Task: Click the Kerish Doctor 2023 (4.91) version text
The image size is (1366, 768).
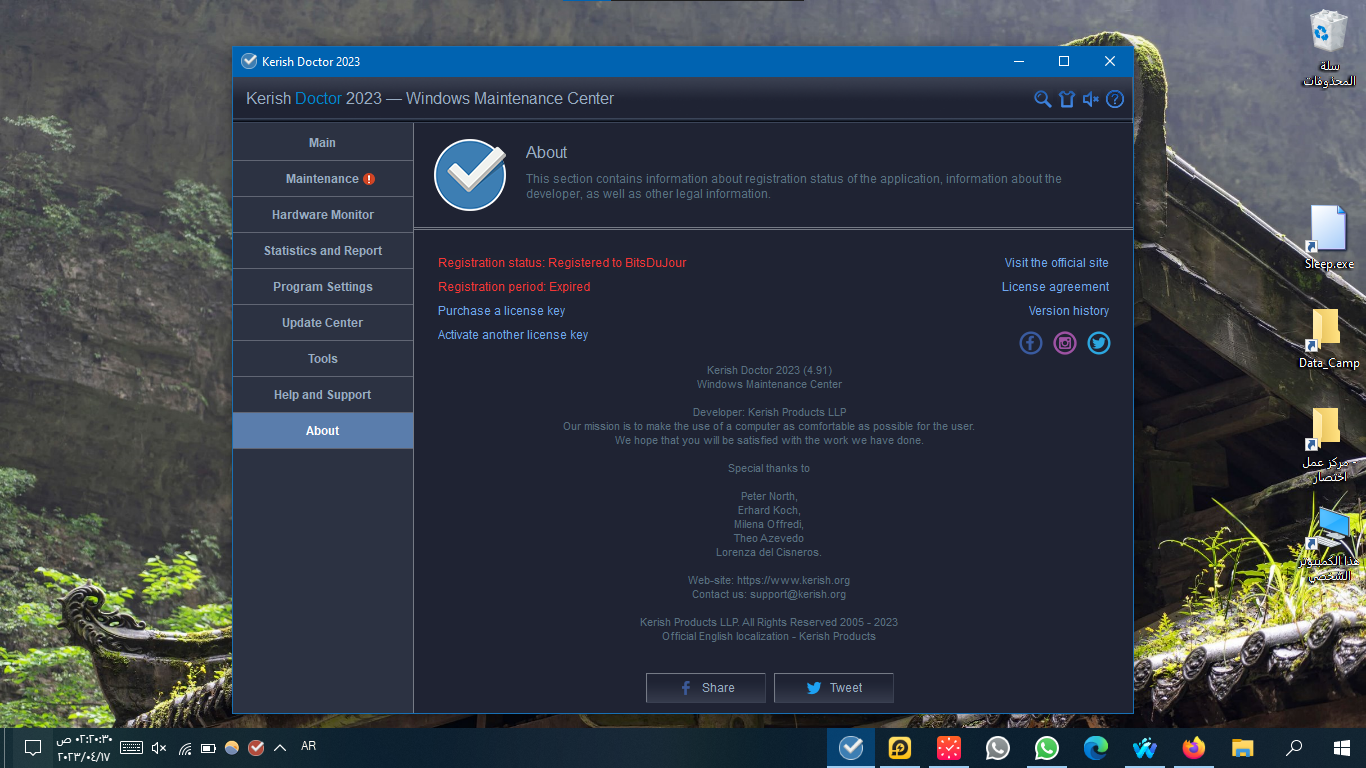Action: coord(769,370)
